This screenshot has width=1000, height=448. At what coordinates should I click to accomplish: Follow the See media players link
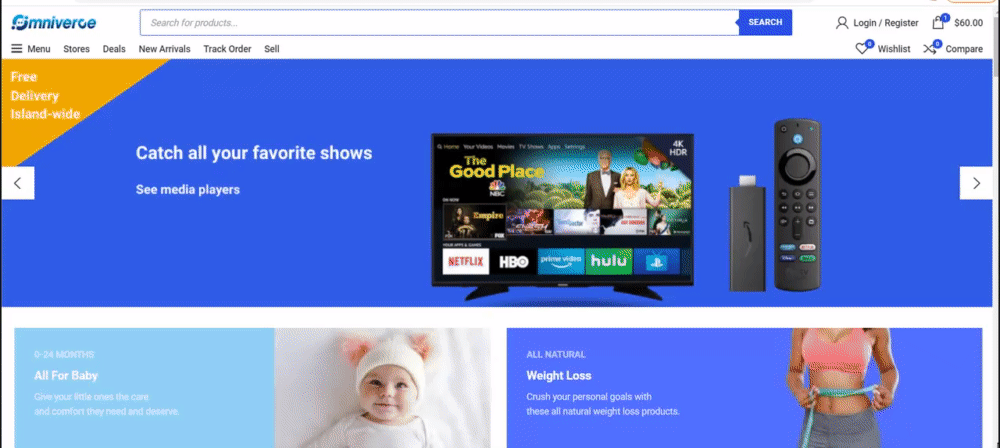[x=188, y=190]
